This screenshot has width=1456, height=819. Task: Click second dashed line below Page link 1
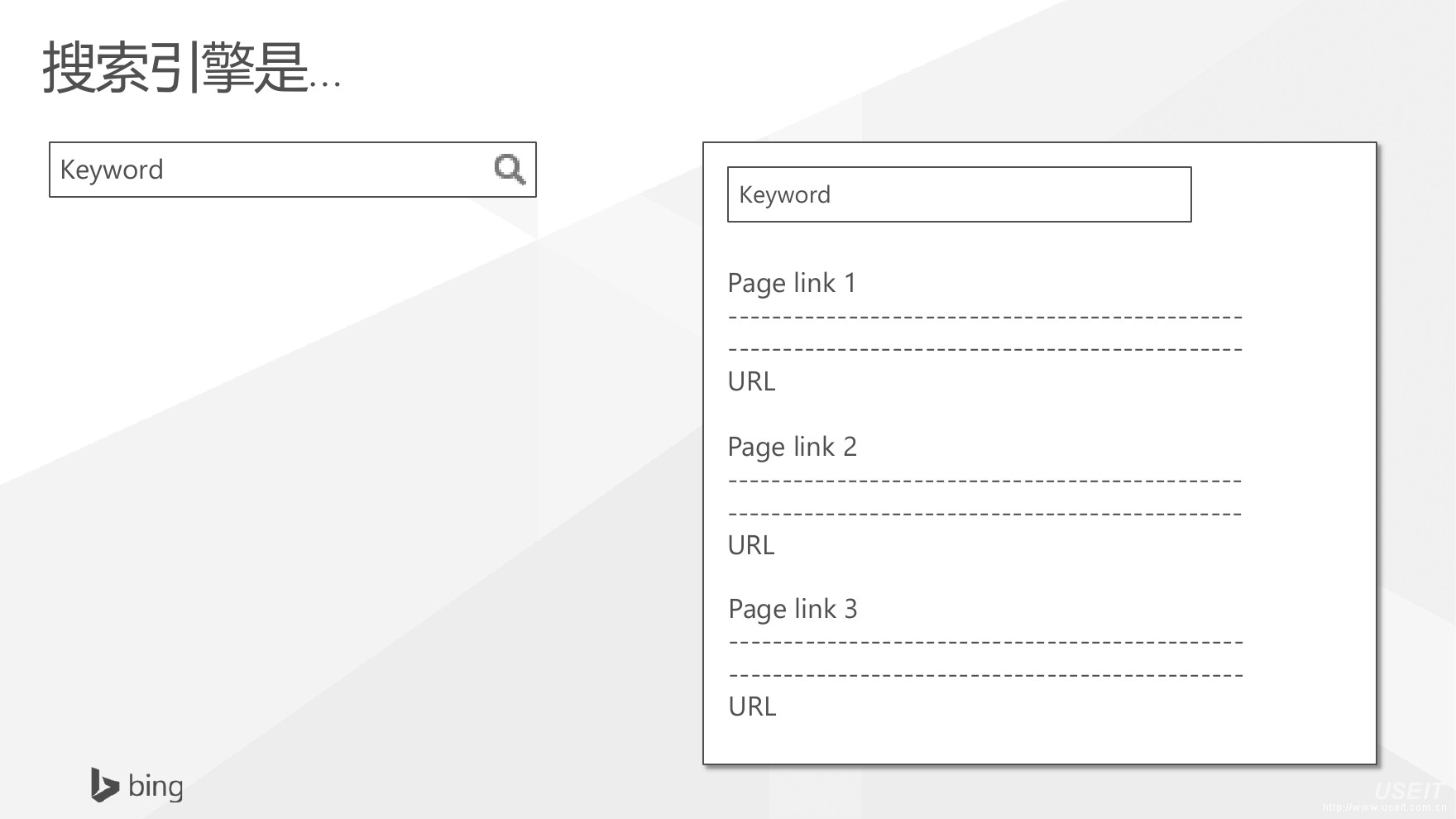click(984, 349)
